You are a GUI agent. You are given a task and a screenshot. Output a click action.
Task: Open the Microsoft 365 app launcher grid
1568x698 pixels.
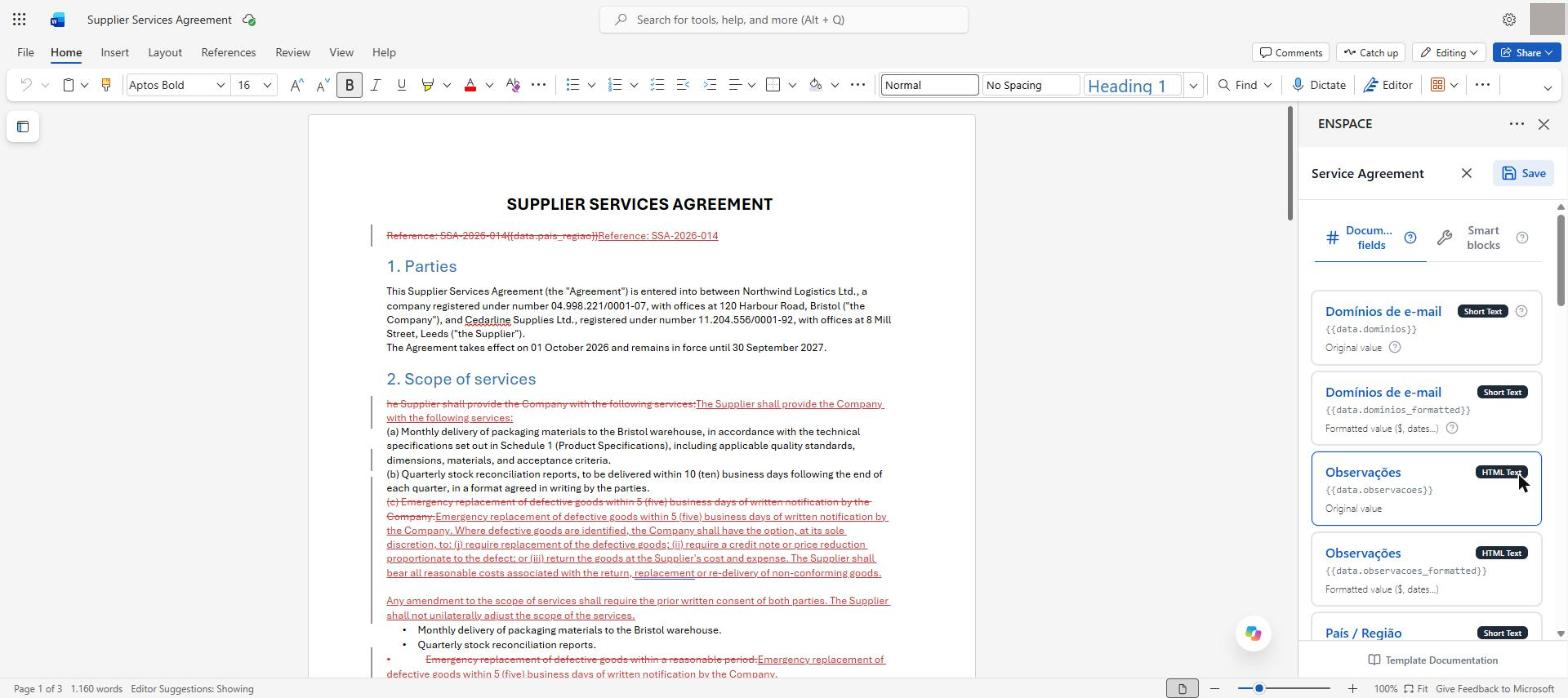pyautogui.click(x=19, y=19)
